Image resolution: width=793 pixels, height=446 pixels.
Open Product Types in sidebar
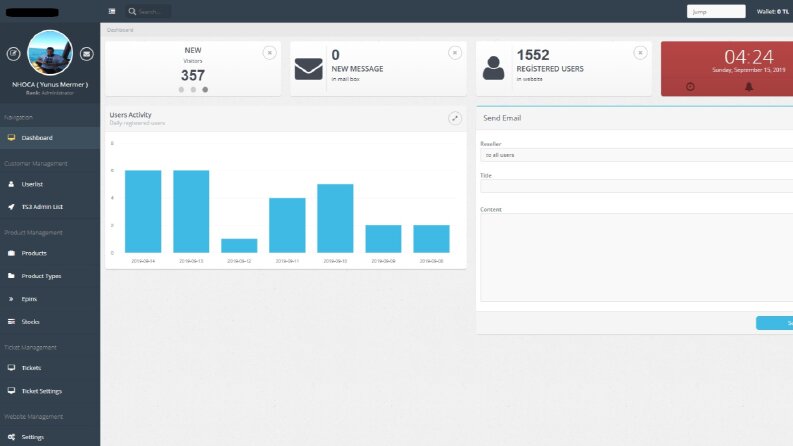pyautogui.click(x=50, y=276)
